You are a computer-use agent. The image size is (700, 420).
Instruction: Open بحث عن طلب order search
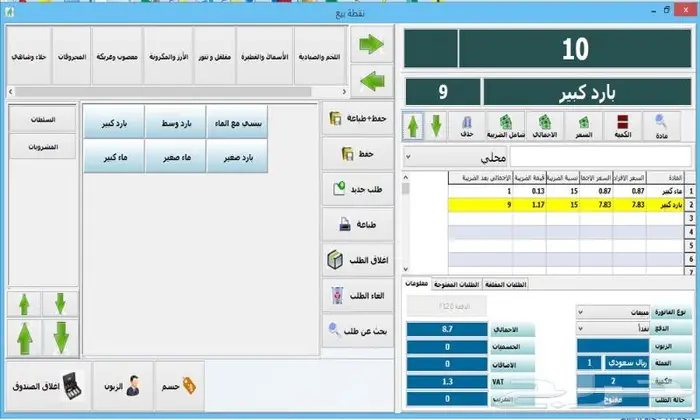coord(358,331)
